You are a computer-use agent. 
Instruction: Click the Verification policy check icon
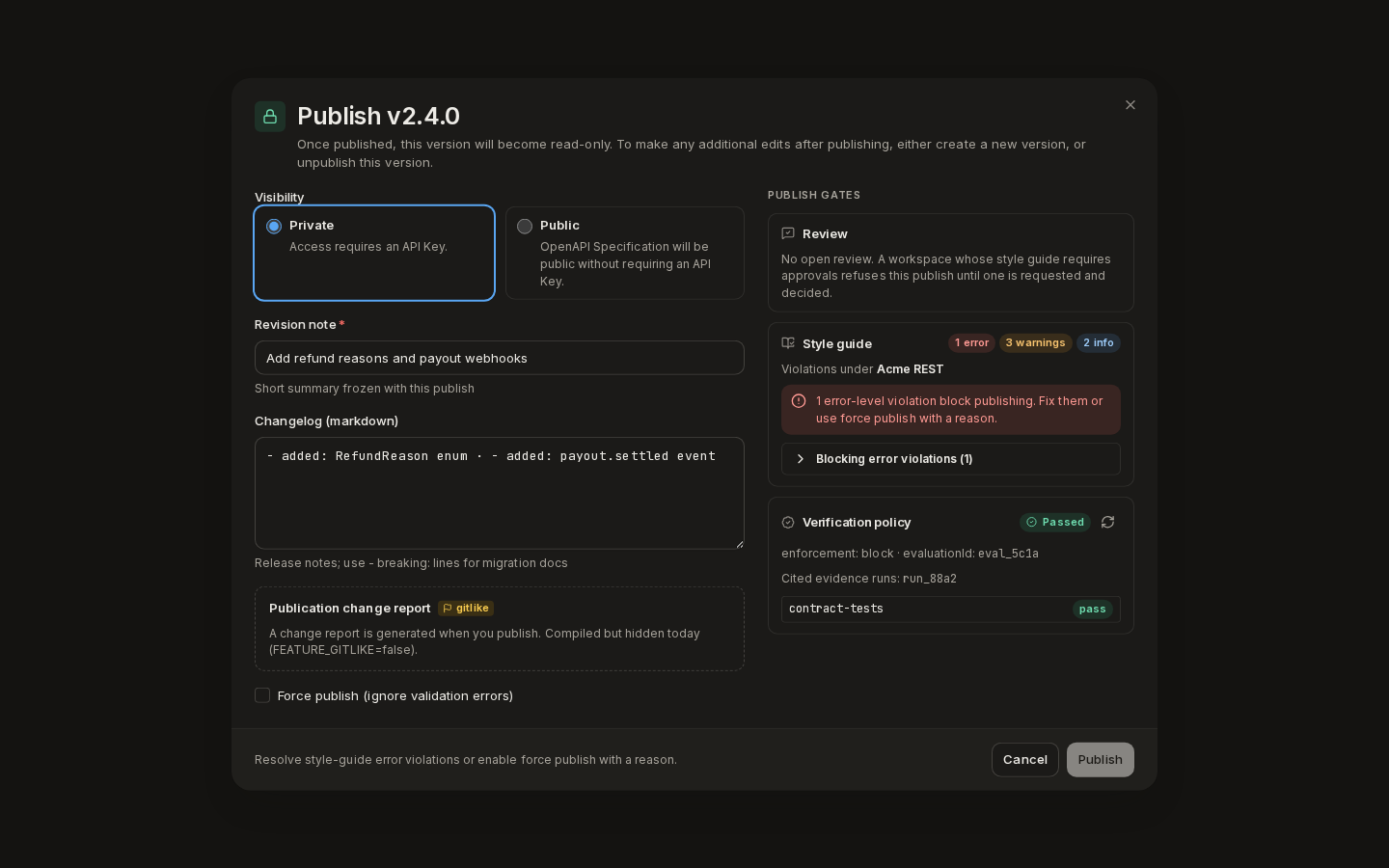tap(788, 522)
